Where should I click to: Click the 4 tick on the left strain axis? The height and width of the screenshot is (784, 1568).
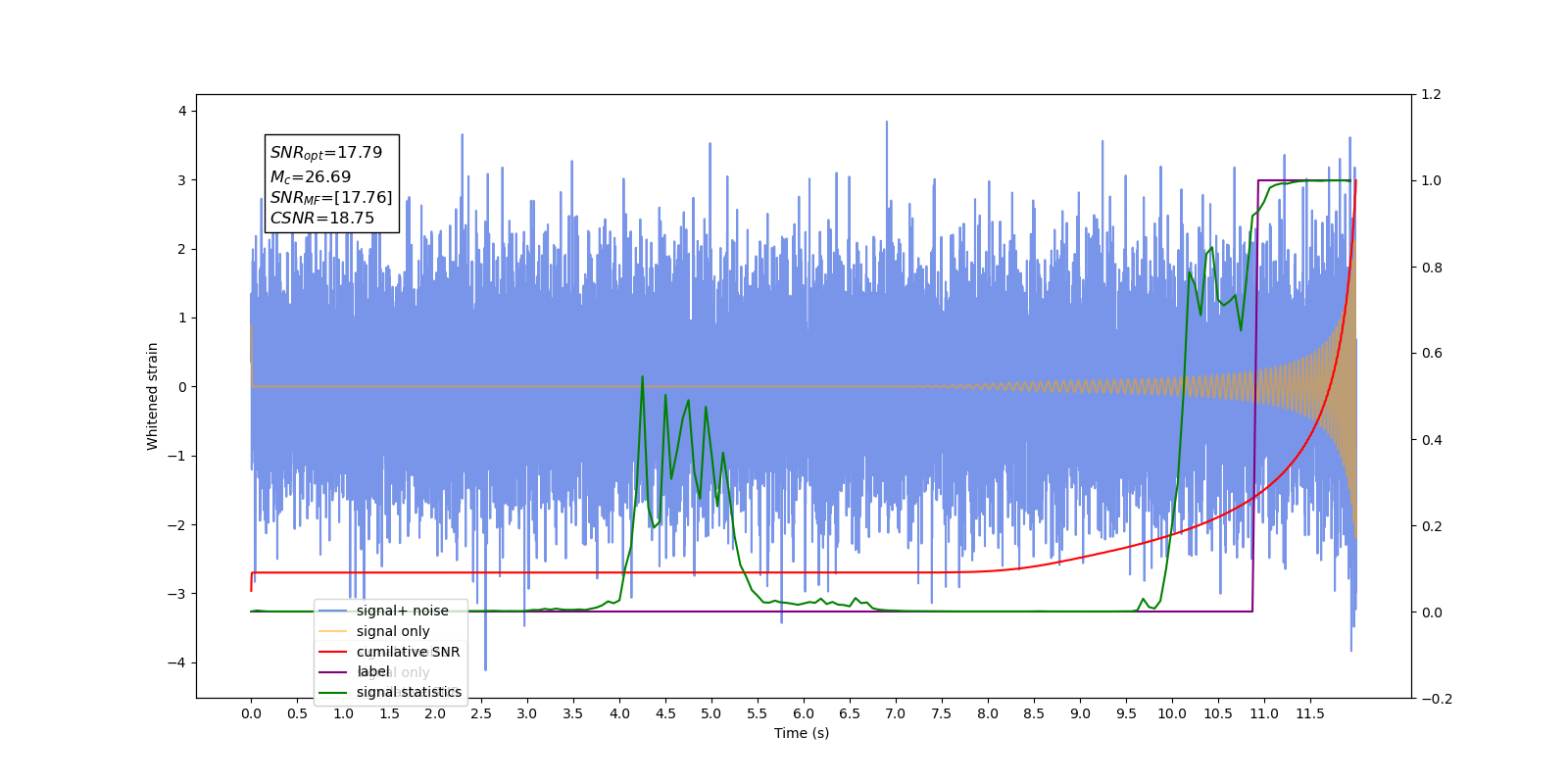pyautogui.click(x=182, y=112)
